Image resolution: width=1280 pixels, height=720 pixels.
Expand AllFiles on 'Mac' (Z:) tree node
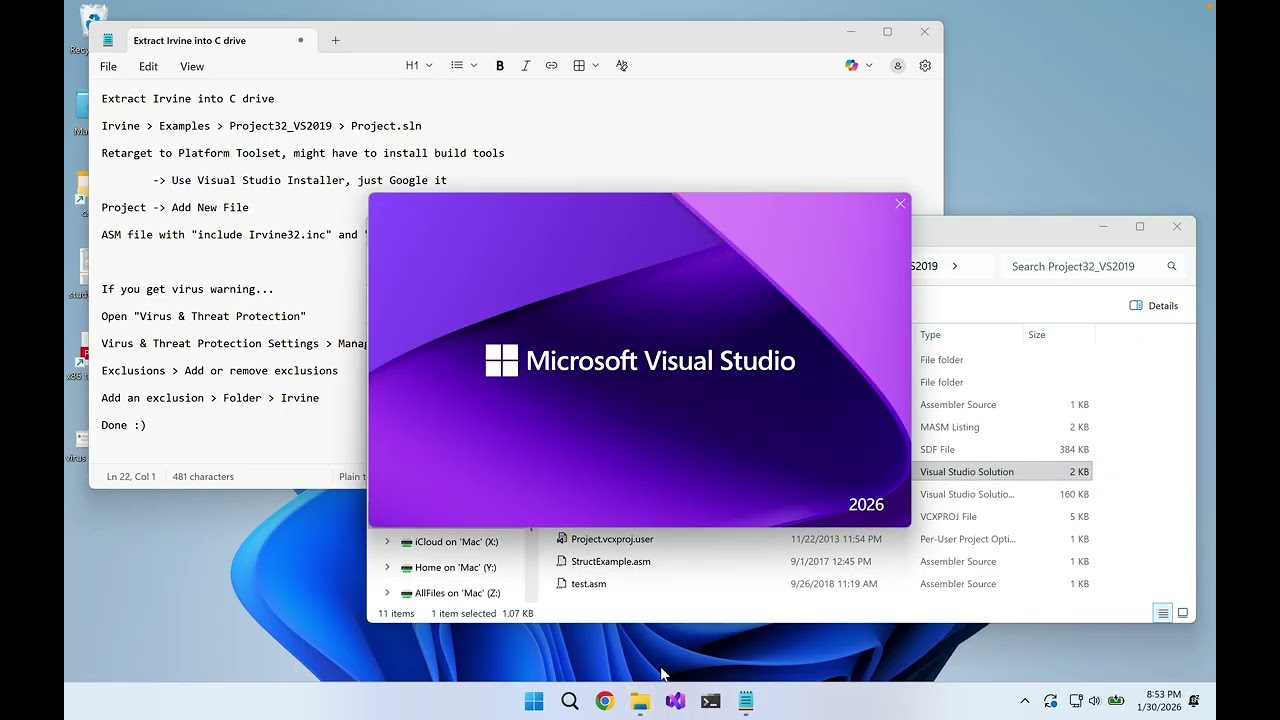(x=387, y=593)
